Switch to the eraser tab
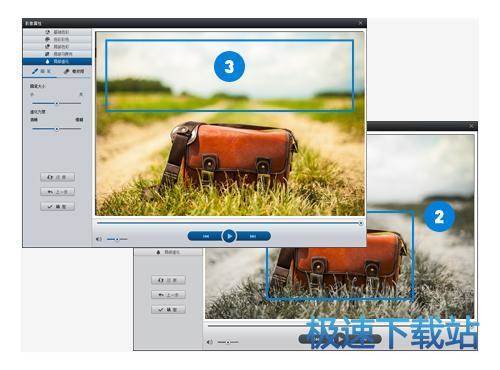 point(74,71)
